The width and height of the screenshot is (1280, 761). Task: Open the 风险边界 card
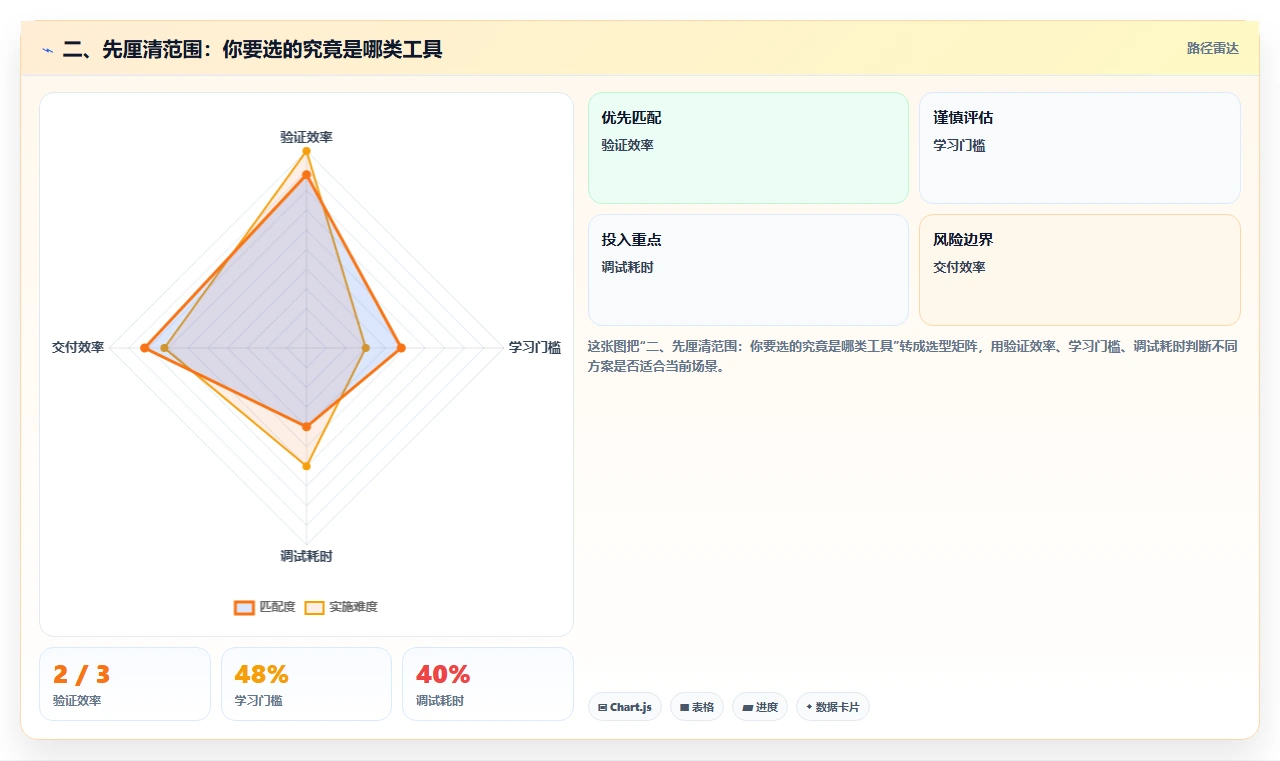[x=1080, y=270]
